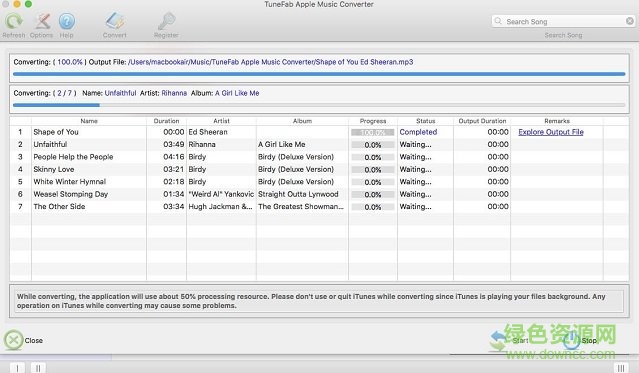Click the Output Duration column header

coord(482,121)
